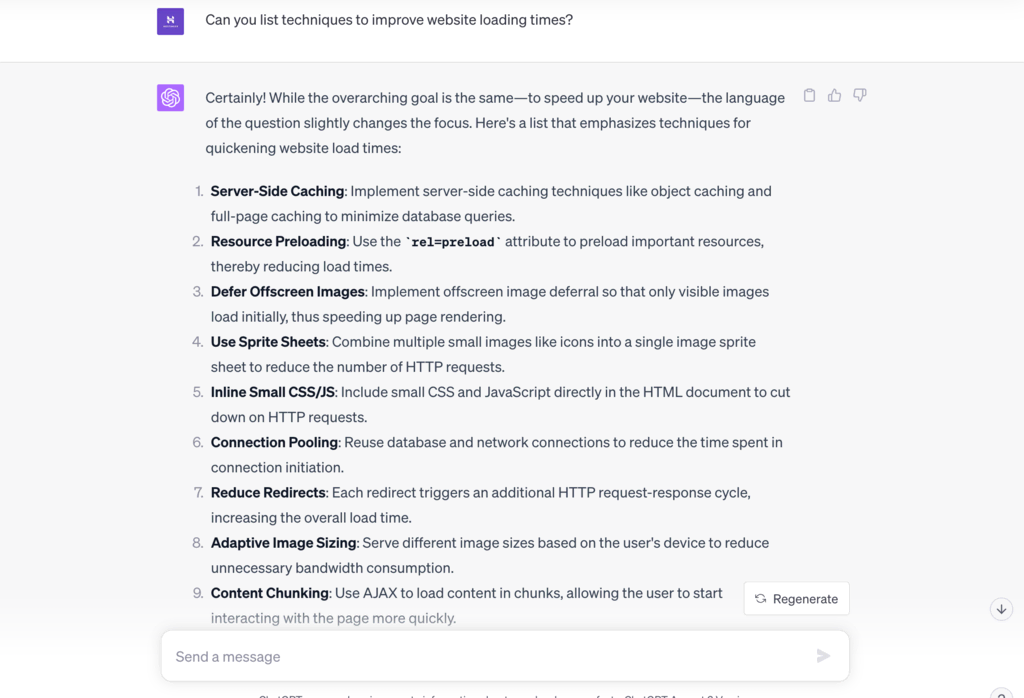The width and height of the screenshot is (1024, 698).
Task: Give the response a thumbs up
Action: 834,96
